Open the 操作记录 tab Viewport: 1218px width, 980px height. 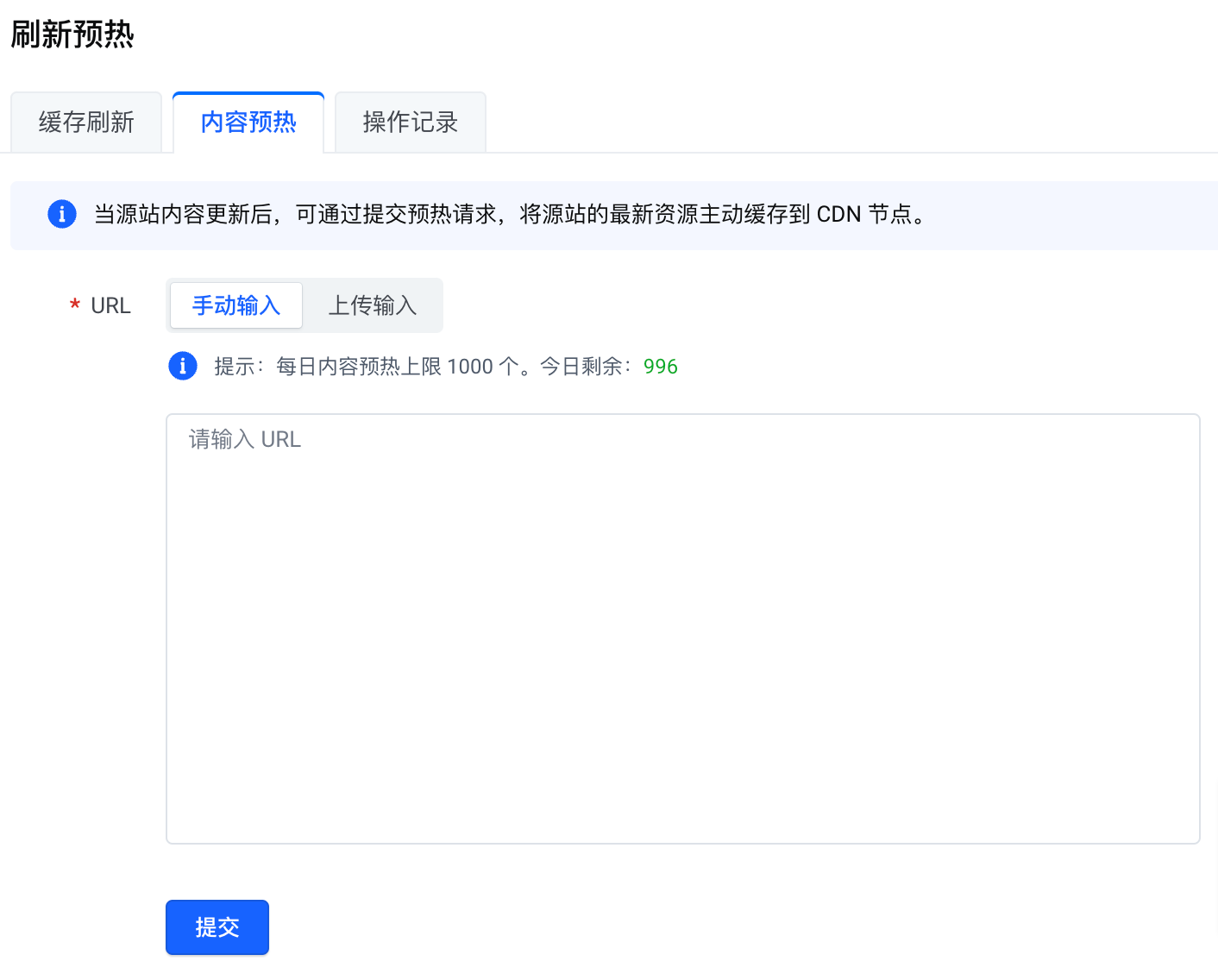[411, 122]
